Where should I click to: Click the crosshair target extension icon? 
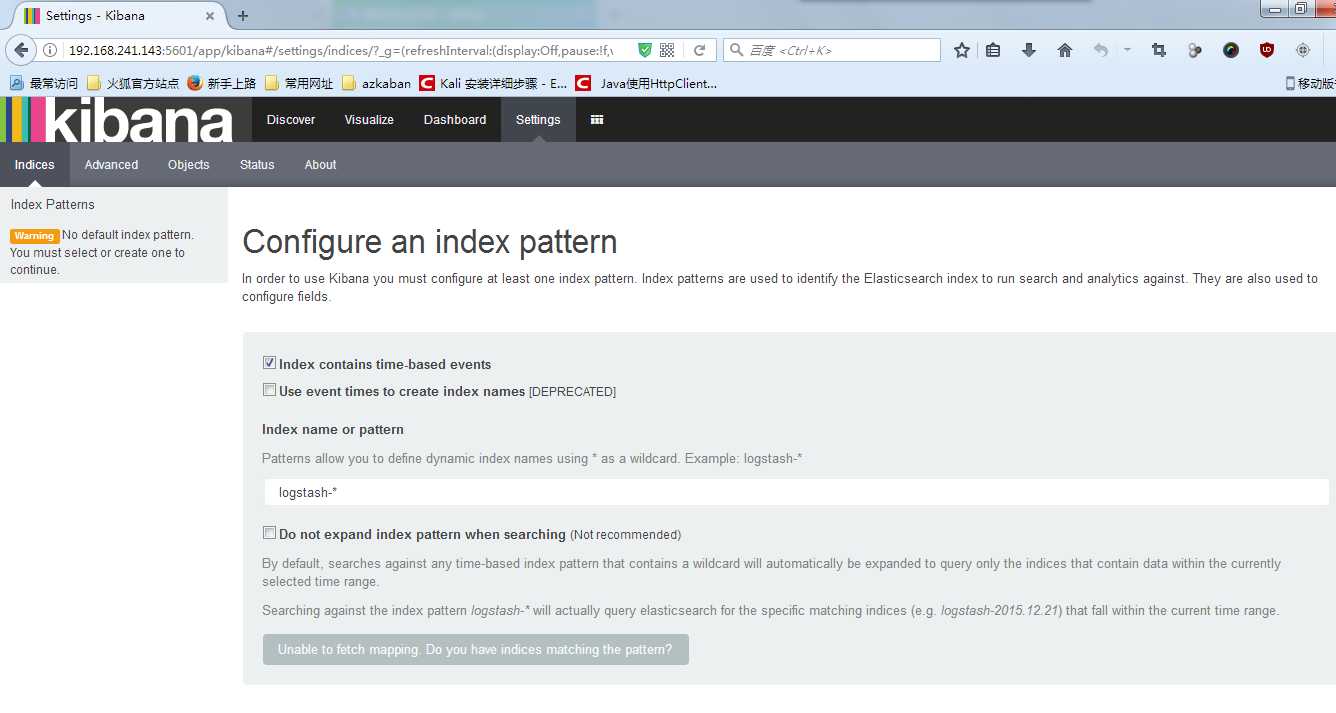[x=1303, y=50]
